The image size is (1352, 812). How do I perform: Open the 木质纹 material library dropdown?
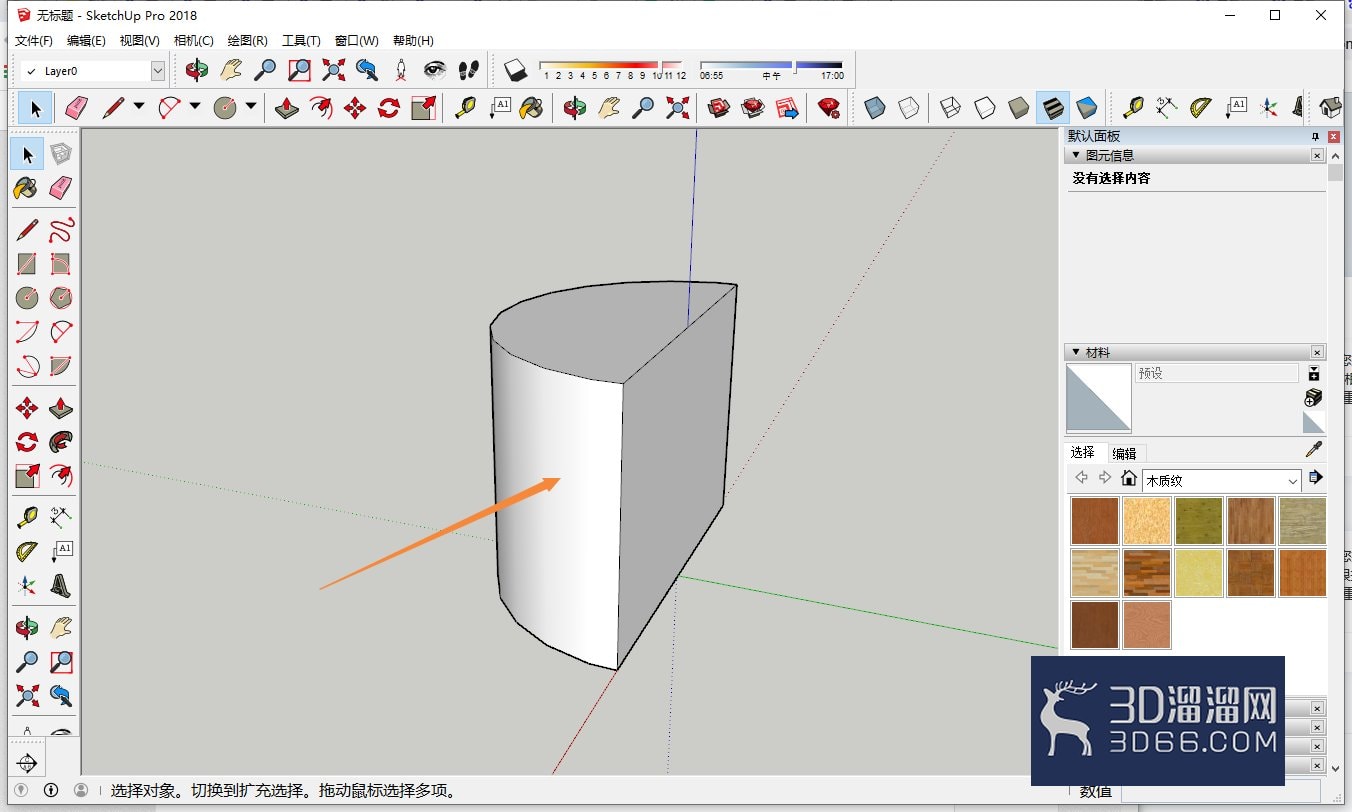1222,481
